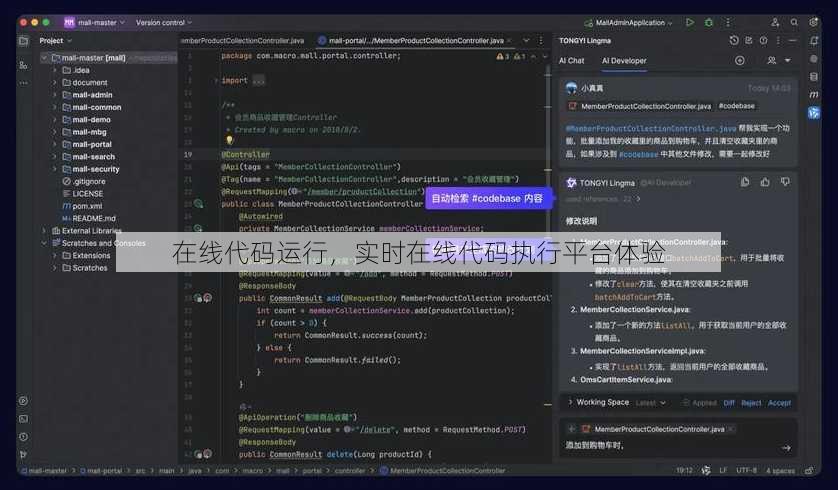Screen dimensions: 838x490
Task: Open the Latest version dropdown
Action: 650,403
